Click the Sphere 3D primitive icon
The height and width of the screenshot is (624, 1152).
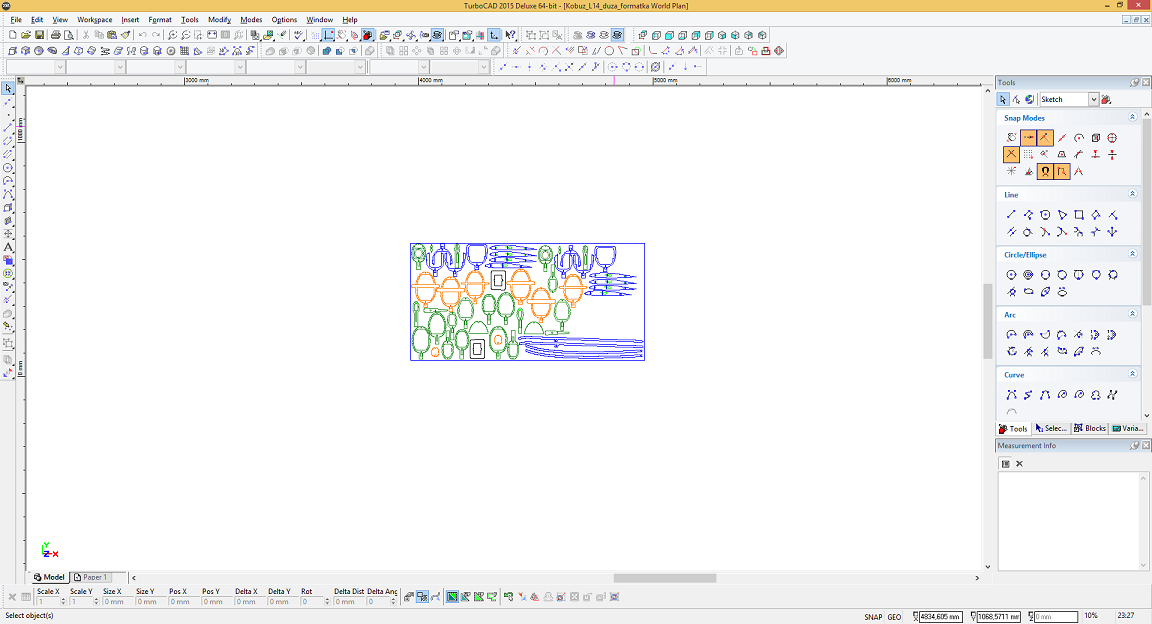39,51
